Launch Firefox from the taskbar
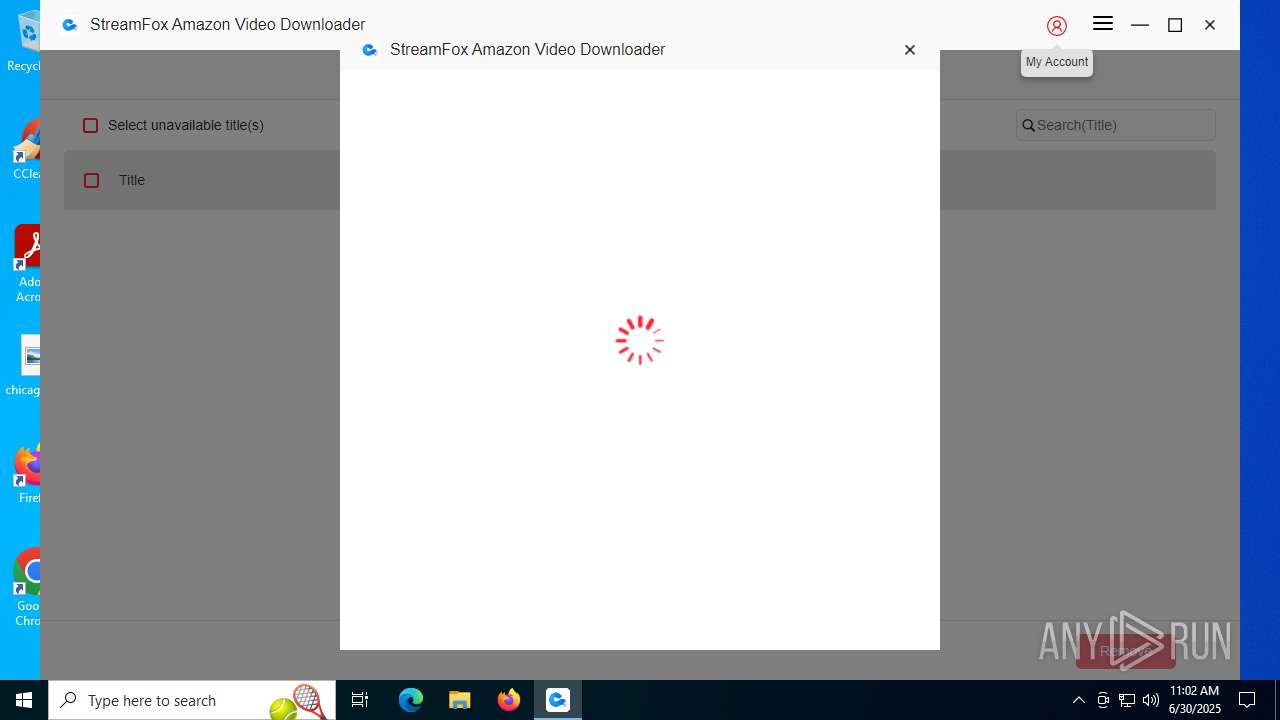 coord(509,700)
